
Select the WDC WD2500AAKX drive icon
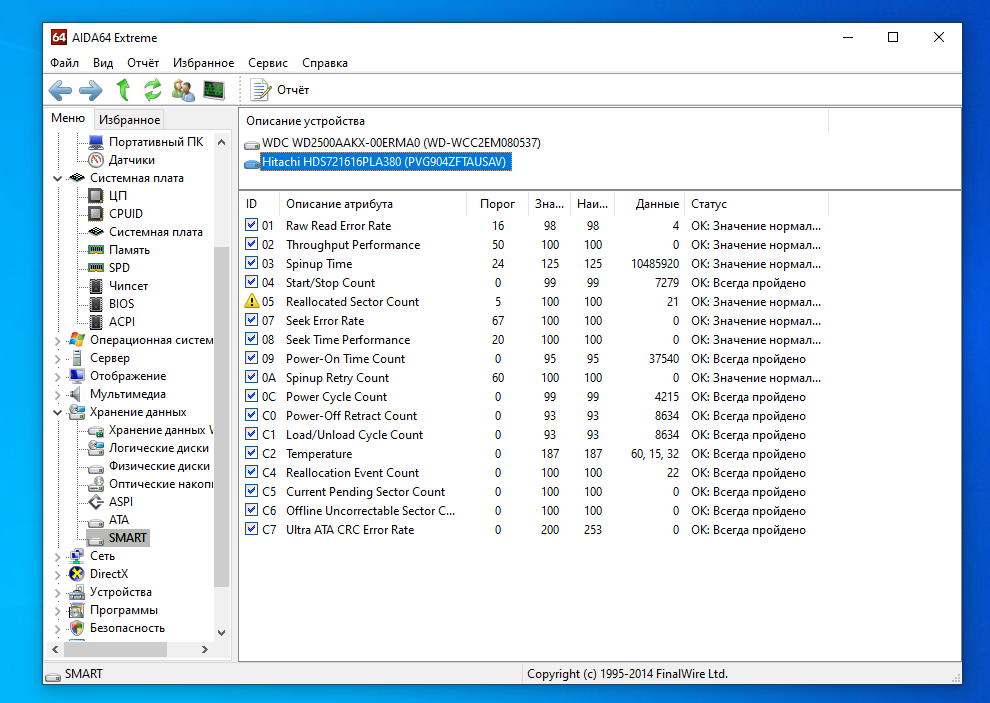click(x=252, y=143)
